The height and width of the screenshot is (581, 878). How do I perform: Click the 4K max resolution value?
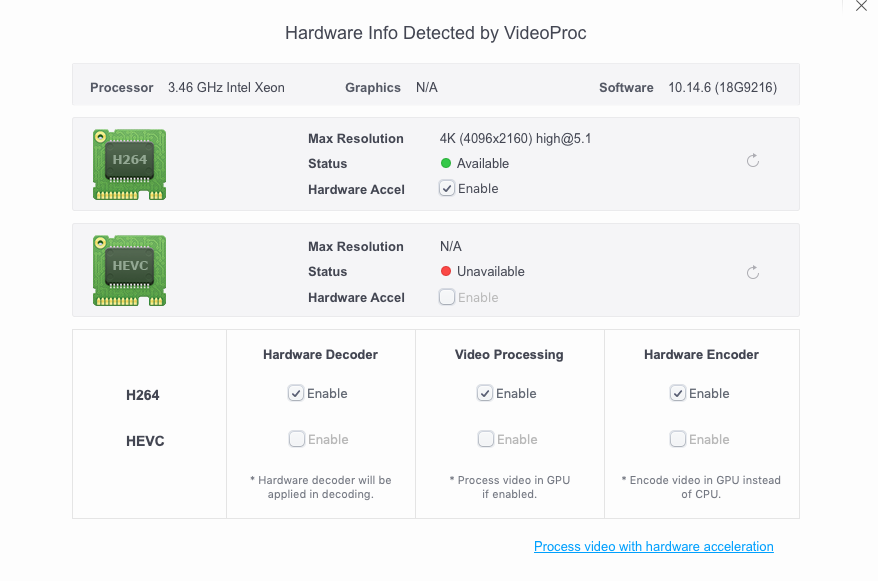pos(515,138)
